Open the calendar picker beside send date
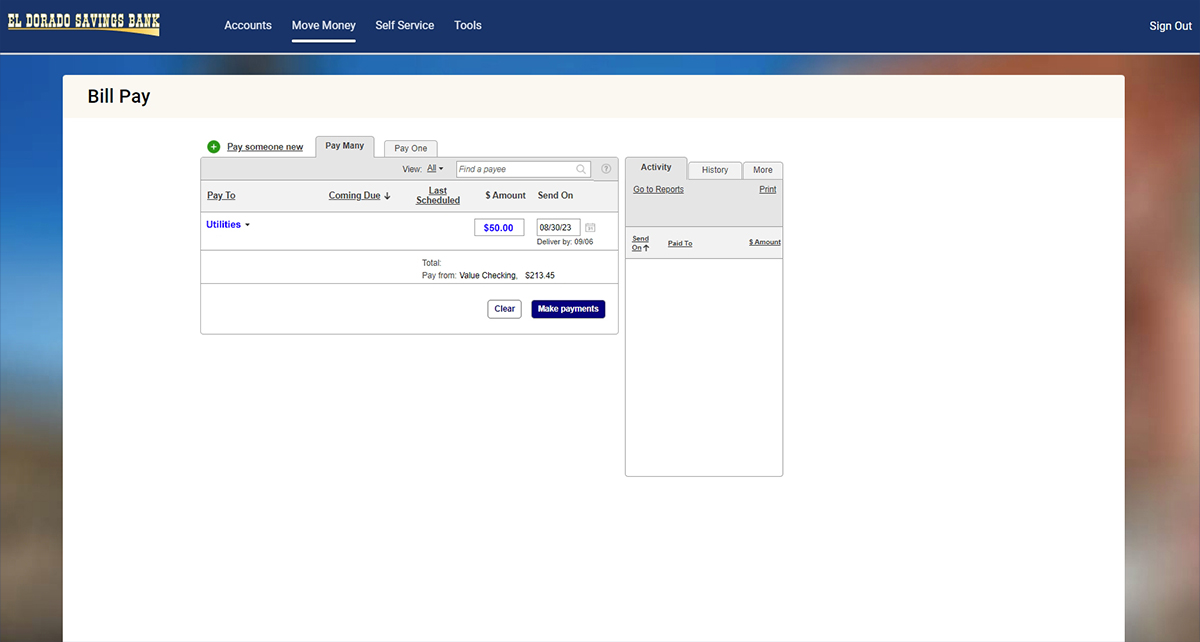This screenshot has width=1200, height=642. [590, 228]
